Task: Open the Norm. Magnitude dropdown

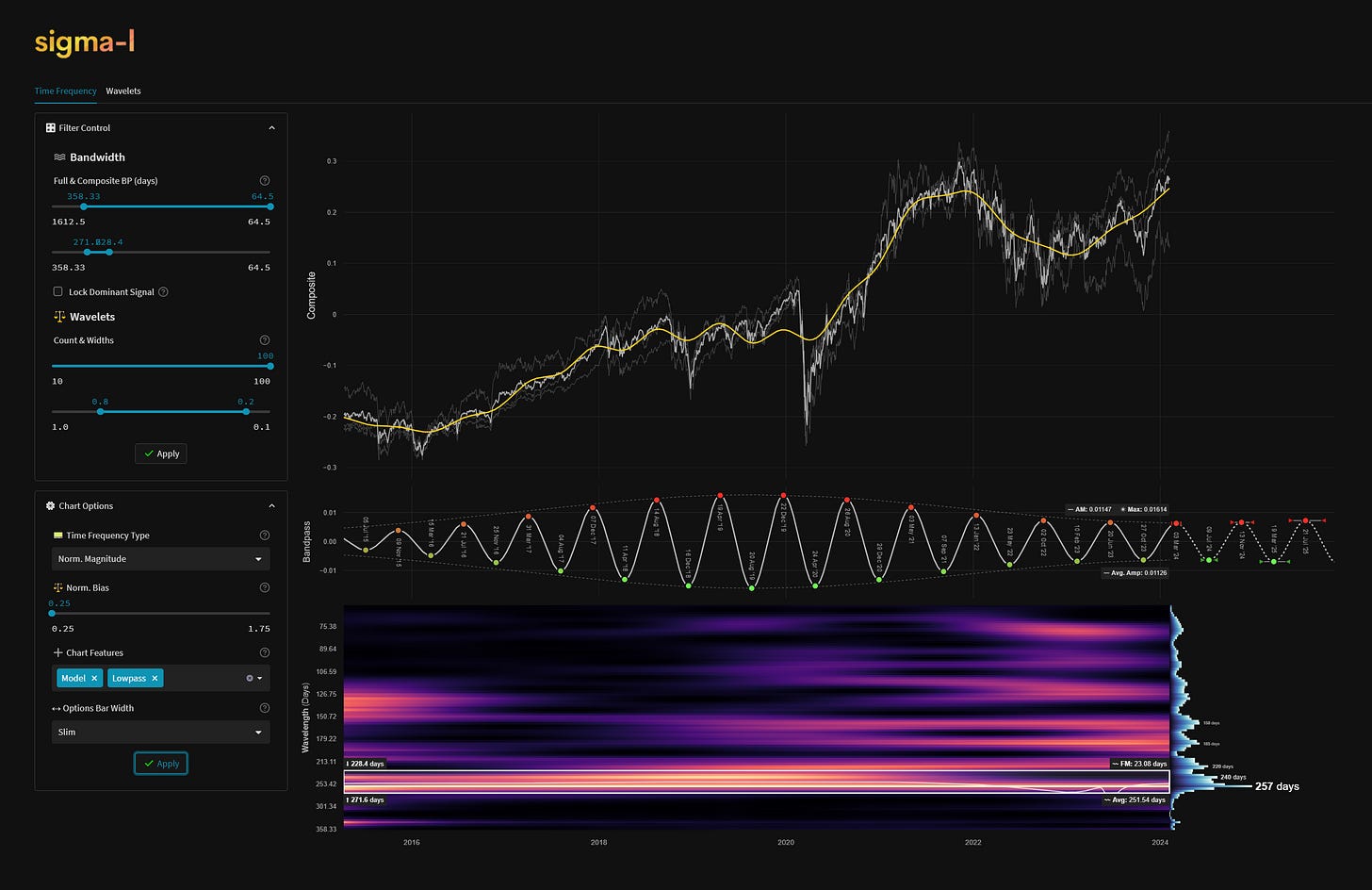Action: pyautogui.click(x=160, y=559)
